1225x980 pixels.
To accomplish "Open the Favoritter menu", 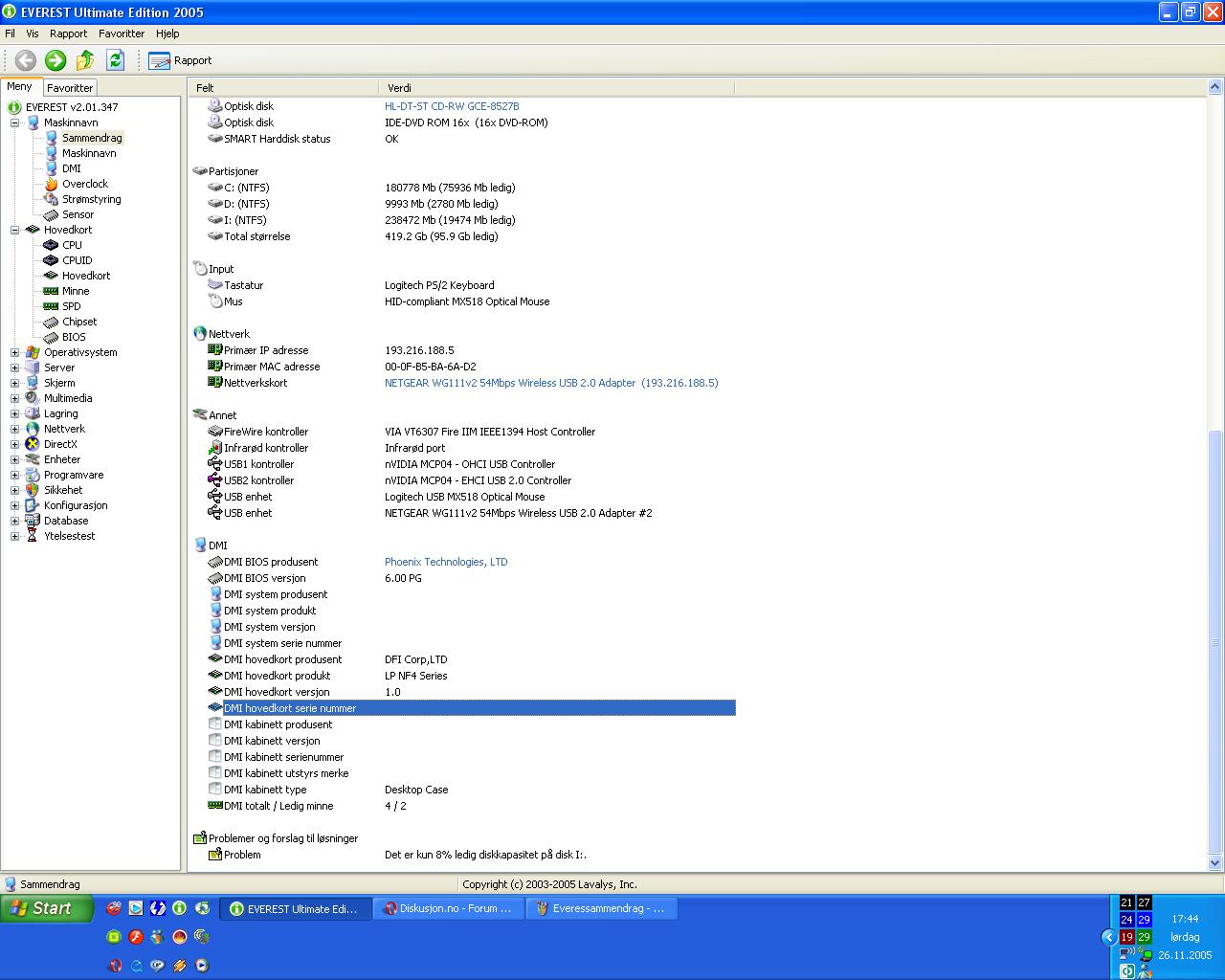I will click(x=122, y=33).
